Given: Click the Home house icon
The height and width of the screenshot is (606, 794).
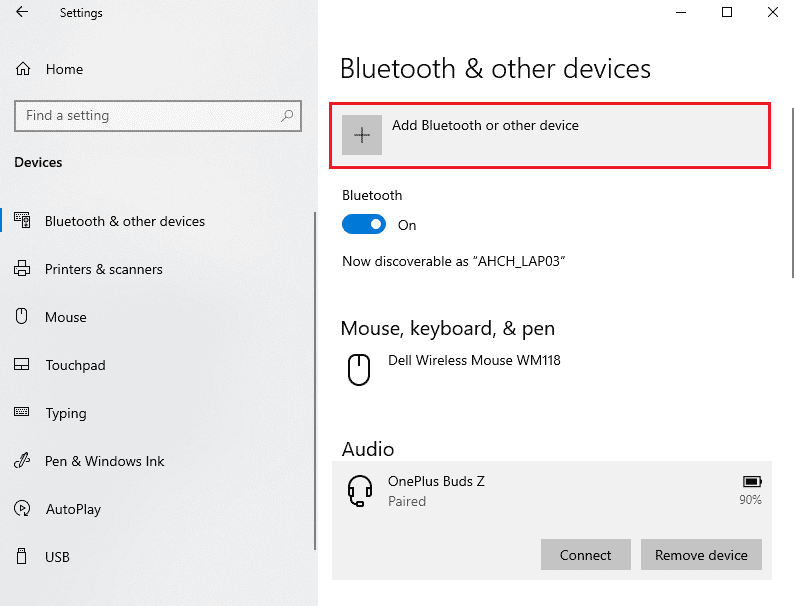Looking at the screenshot, I should coord(23,68).
